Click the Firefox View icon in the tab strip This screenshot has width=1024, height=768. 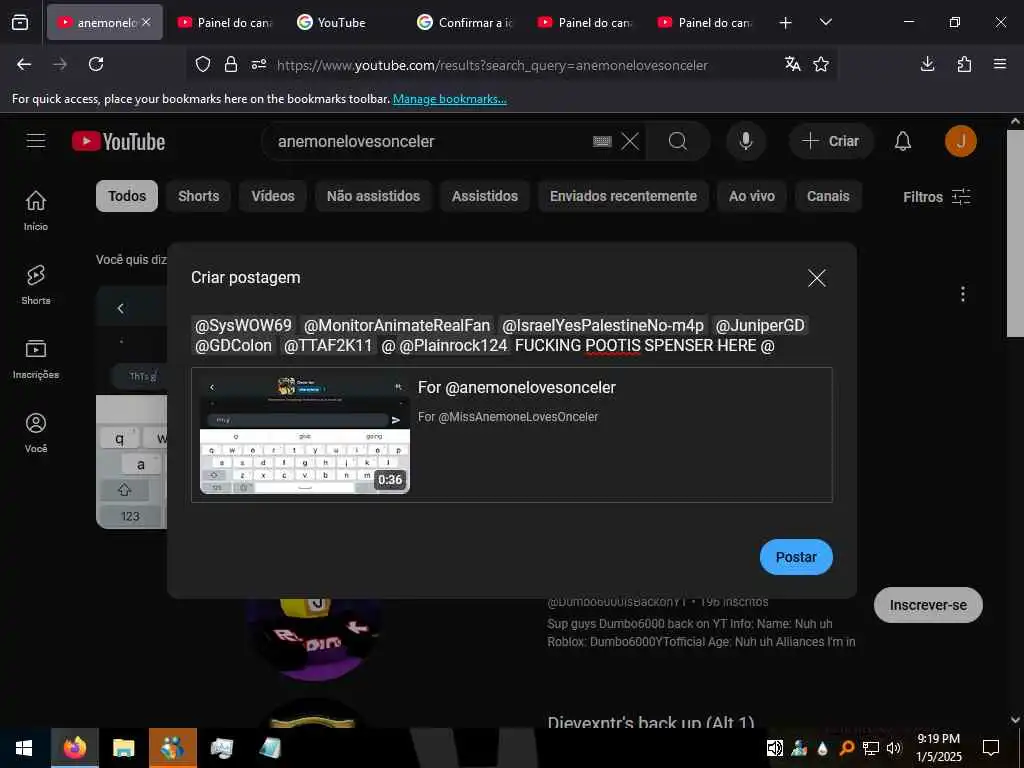[20, 22]
